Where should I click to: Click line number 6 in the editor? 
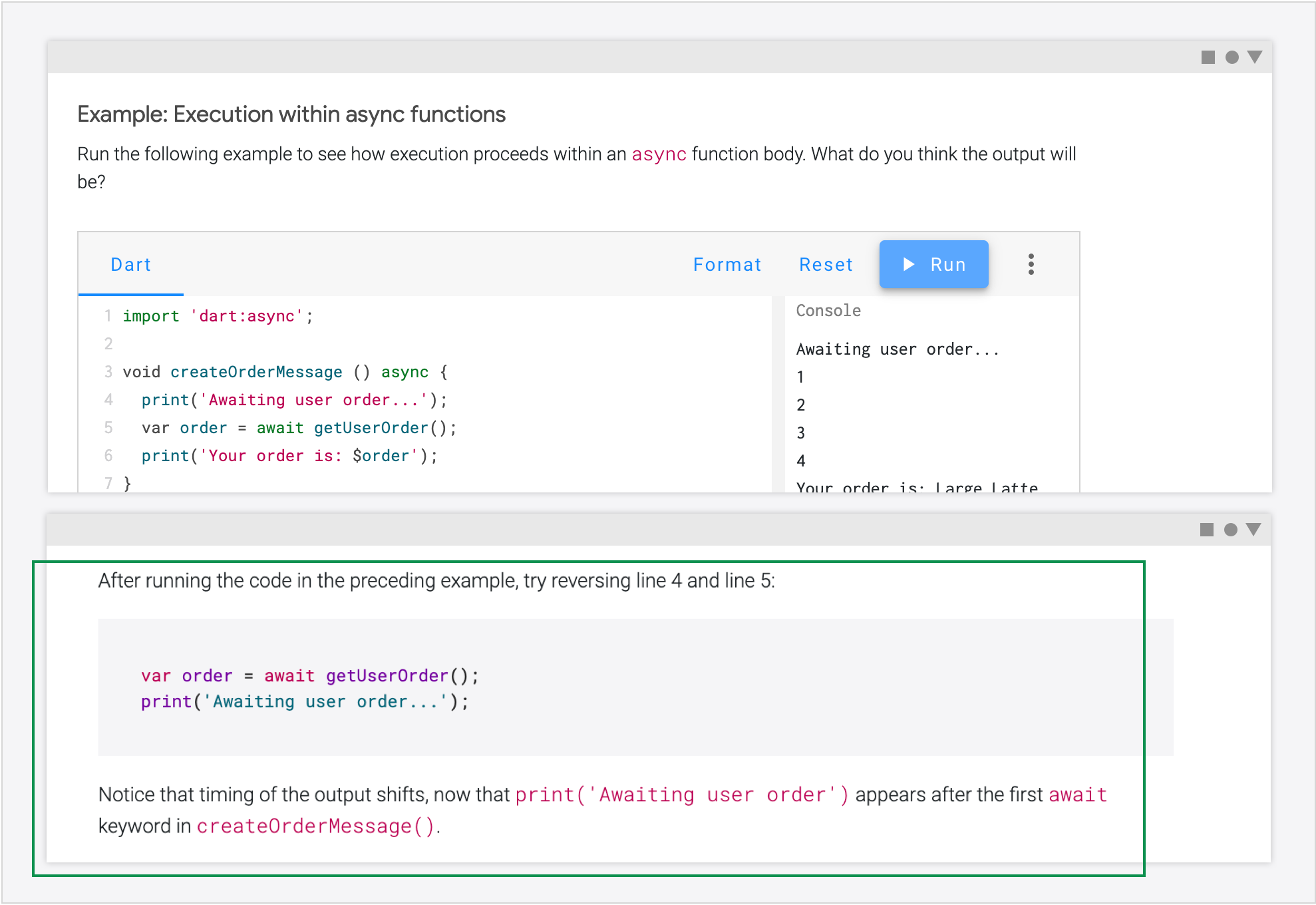(x=108, y=456)
